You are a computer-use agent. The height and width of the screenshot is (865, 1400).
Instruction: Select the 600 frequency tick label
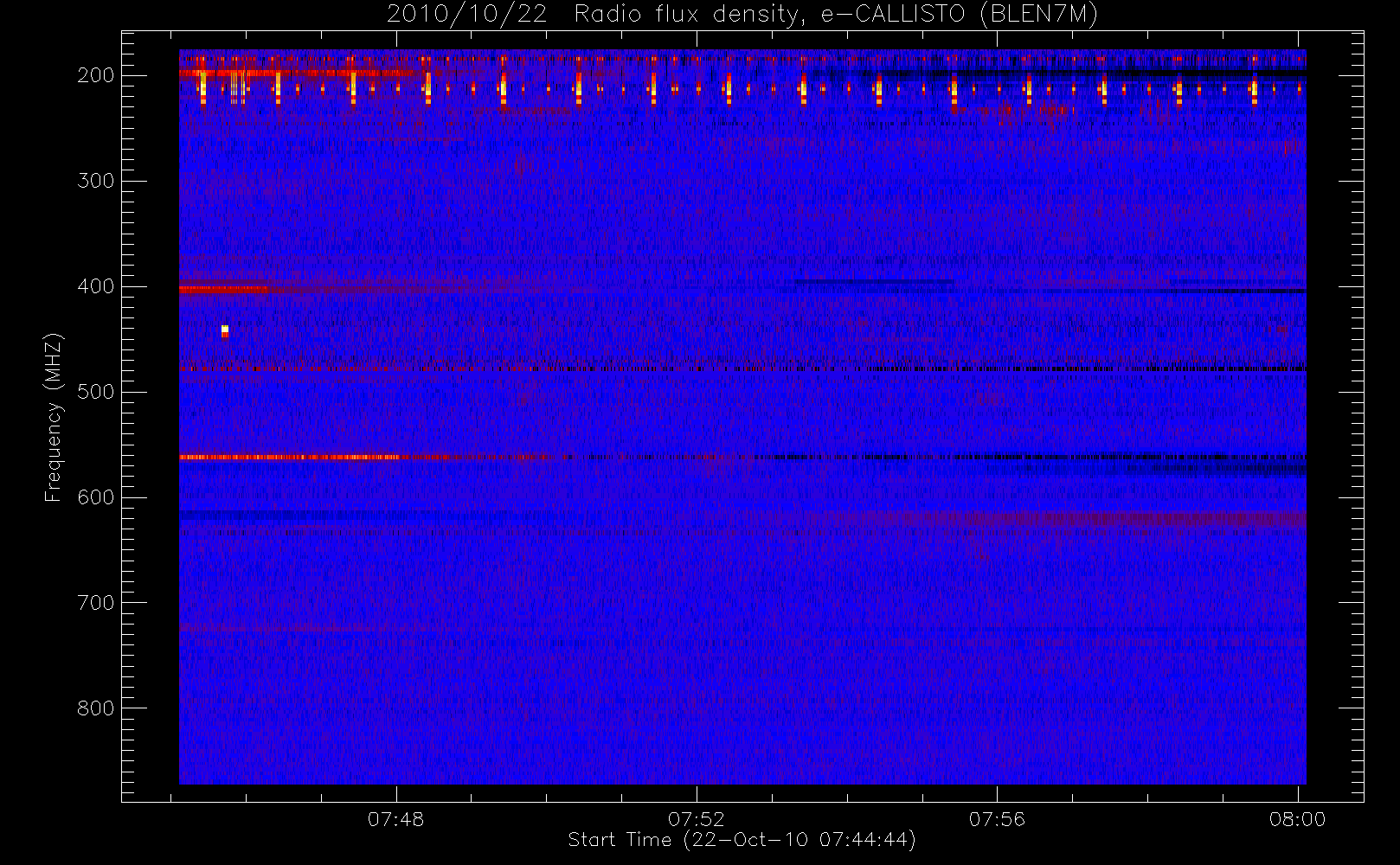tap(96, 497)
